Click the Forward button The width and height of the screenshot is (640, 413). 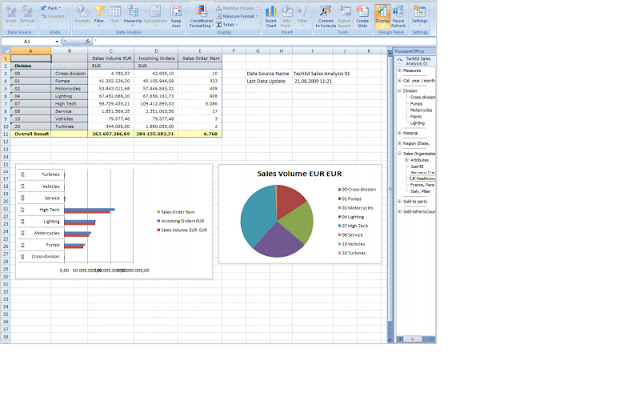point(53,16)
